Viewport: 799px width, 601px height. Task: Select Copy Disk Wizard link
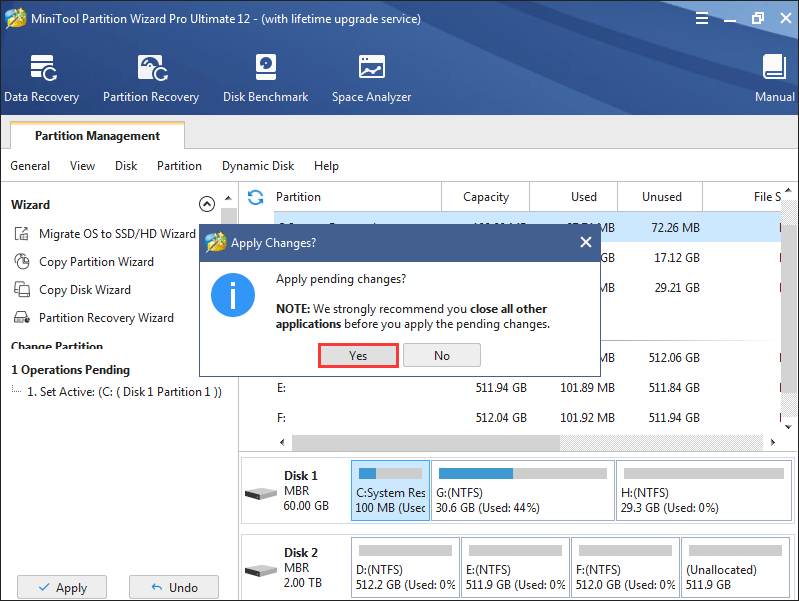pos(85,290)
